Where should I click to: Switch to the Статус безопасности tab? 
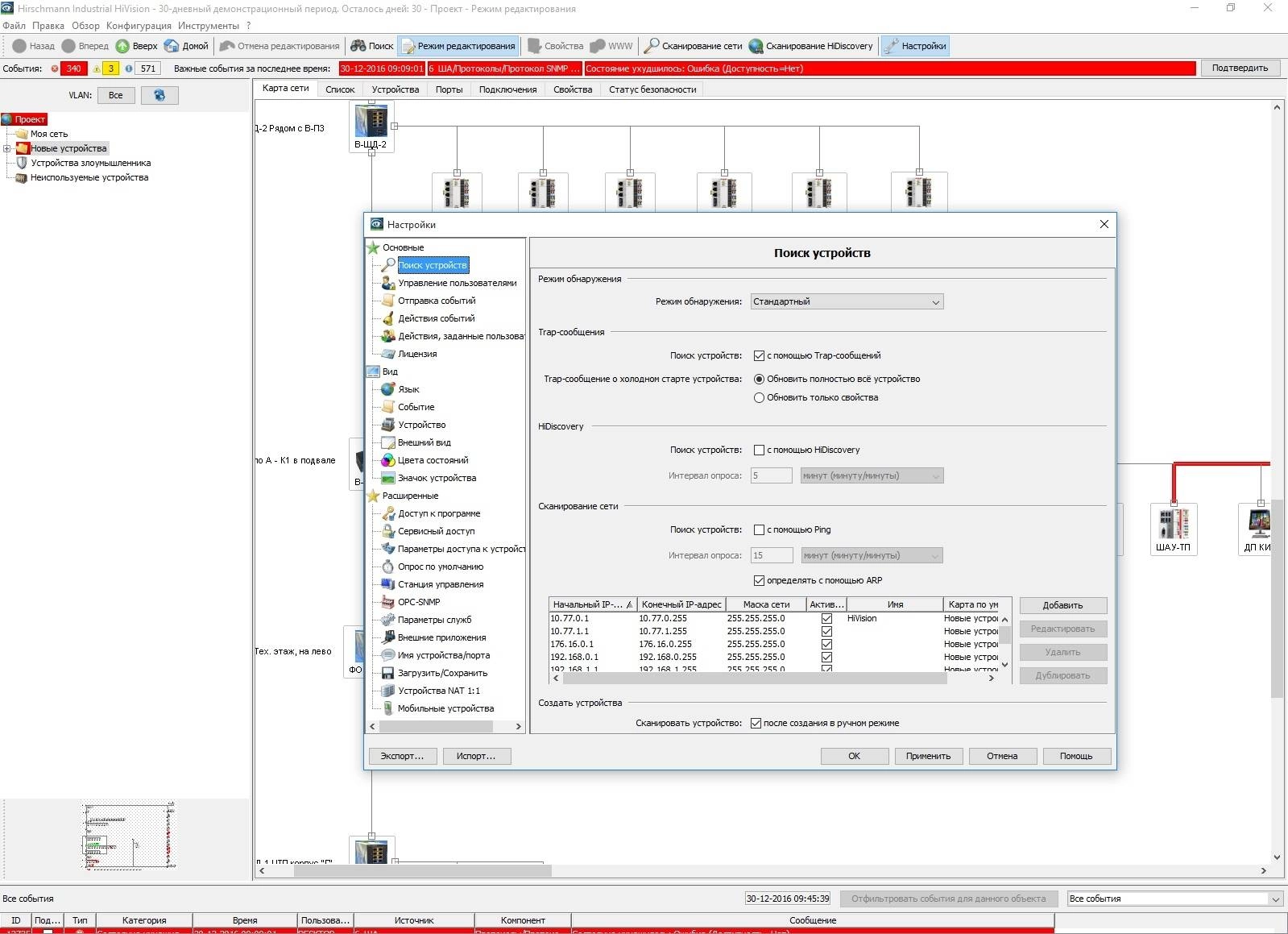652,89
